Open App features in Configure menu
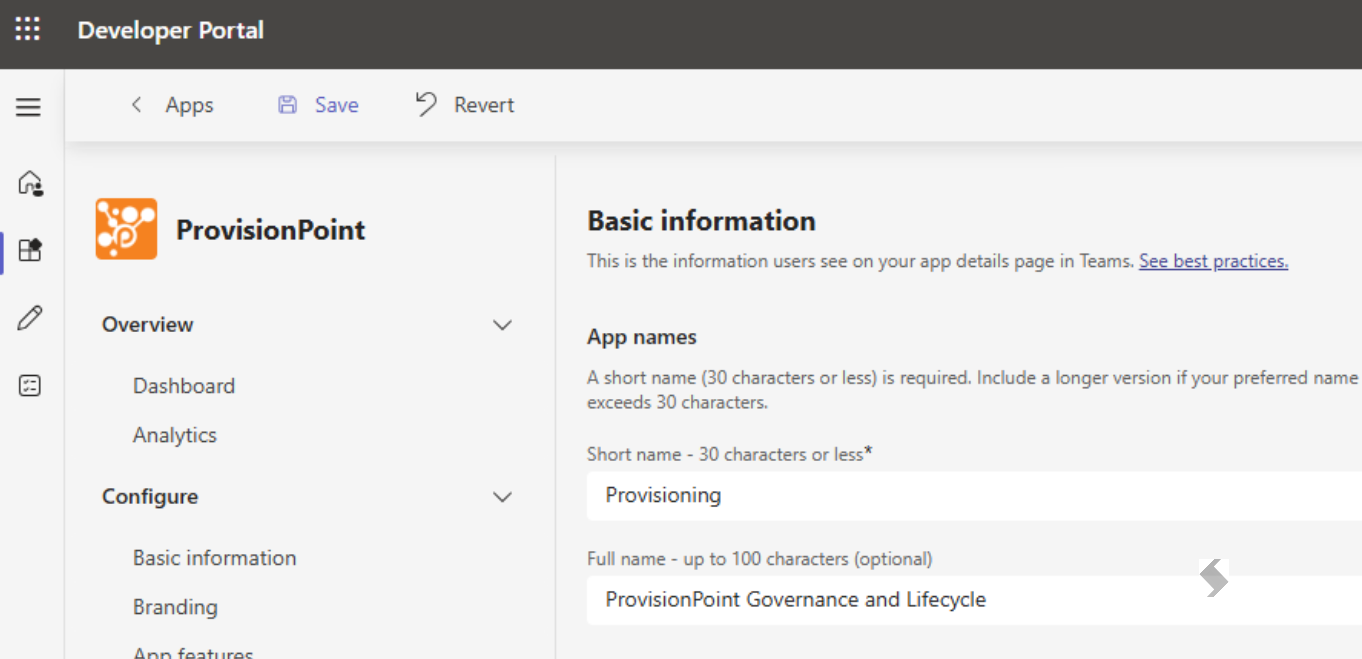The image size is (1362, 659). tap(193, 652)
